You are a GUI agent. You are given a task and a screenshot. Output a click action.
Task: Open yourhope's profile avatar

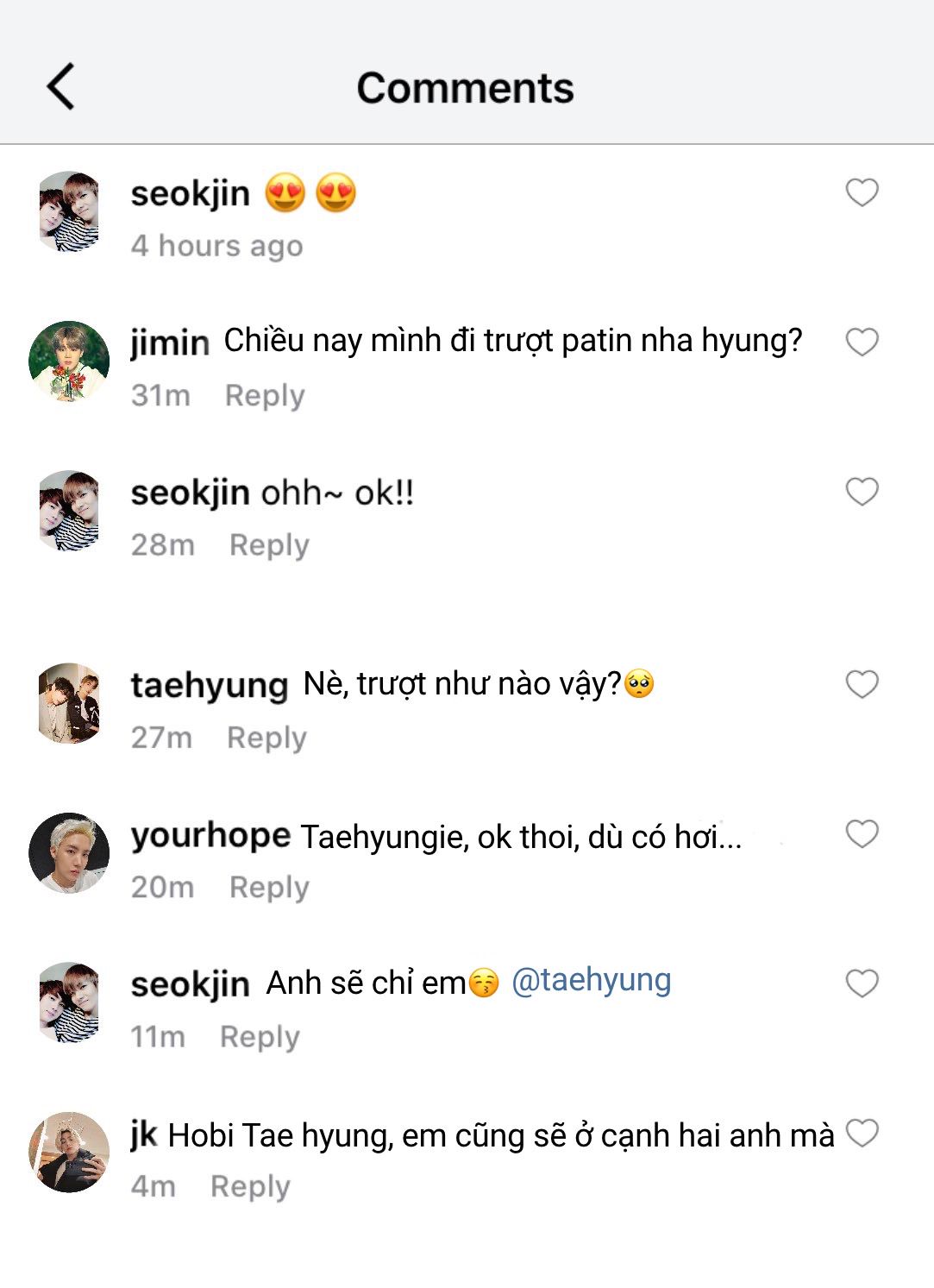pos(69,852)
